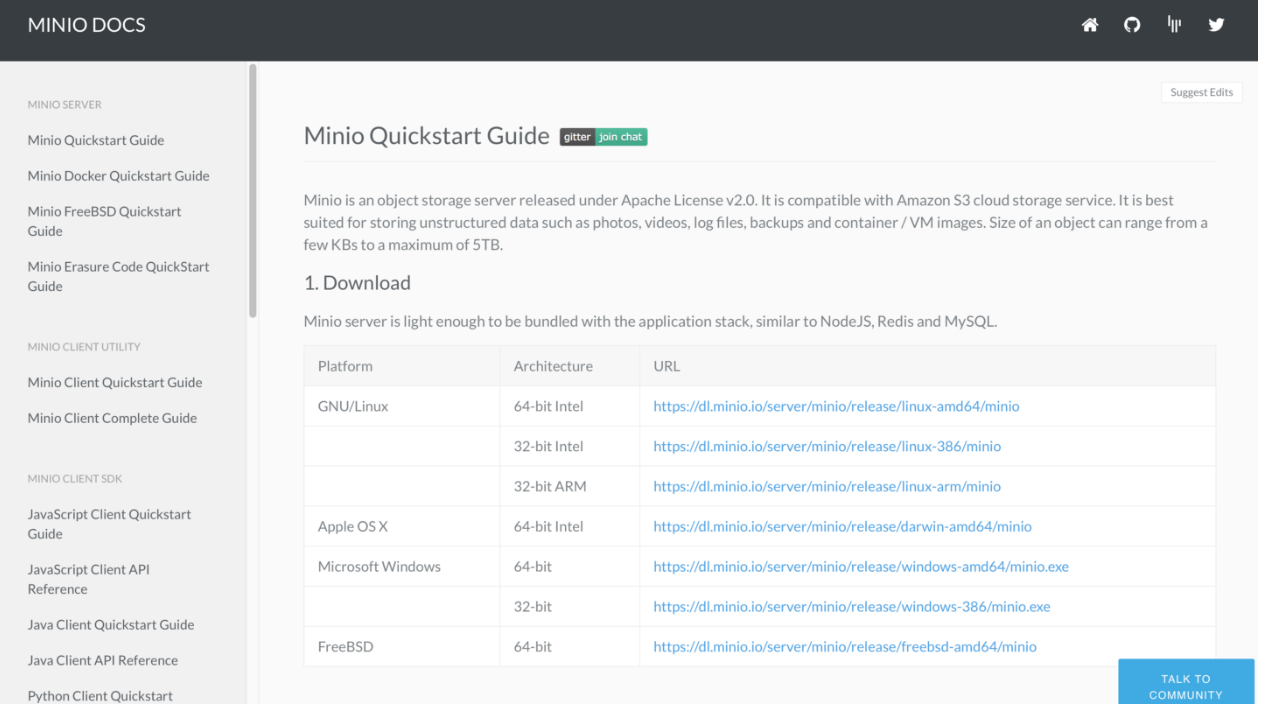Image resolution: width=1262 pixels, height=718 pixels.
Task: Click the Suggest Edits button
Action: point(1201,92)
